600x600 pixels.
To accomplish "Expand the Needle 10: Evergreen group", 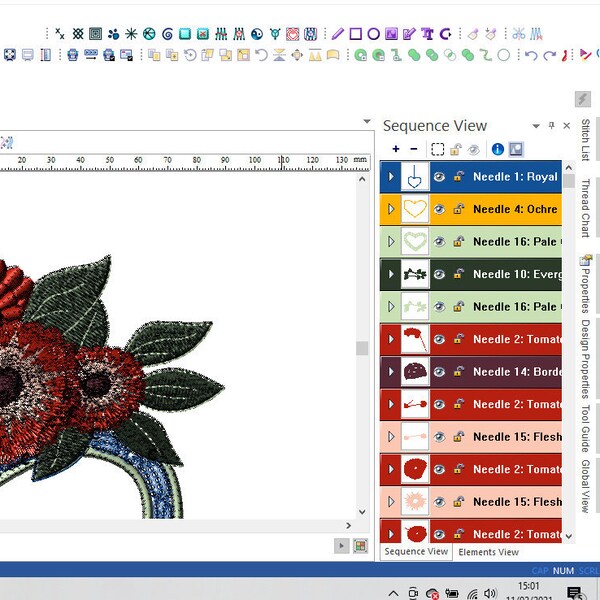I will (391, 274).
